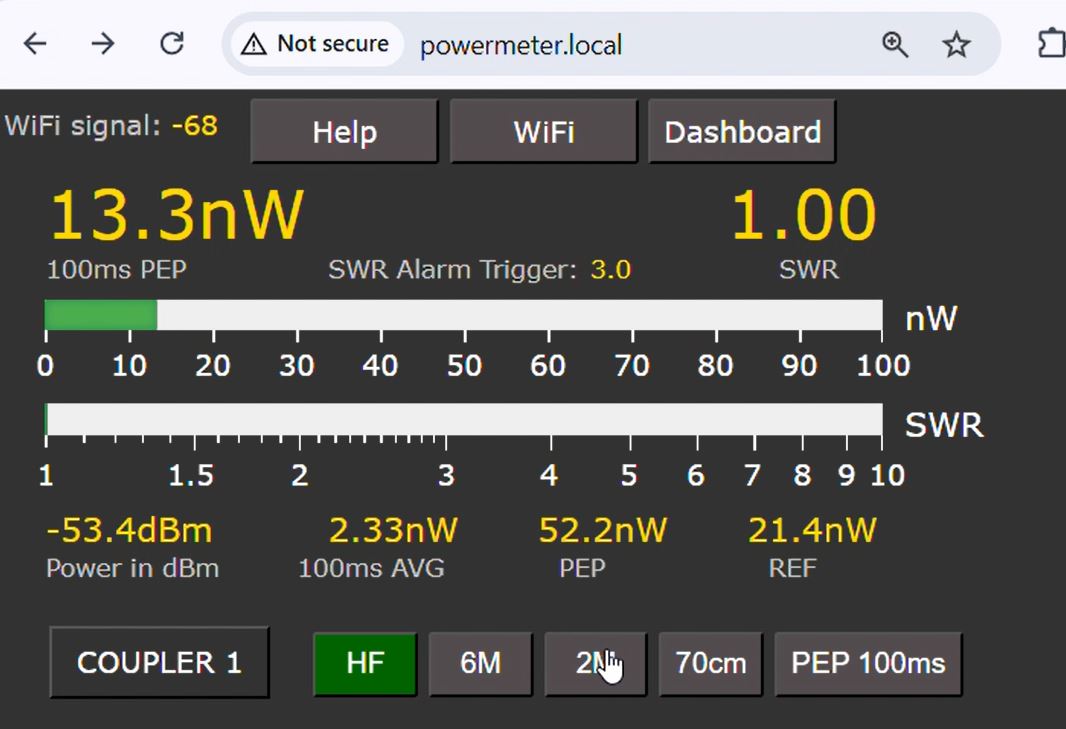The height and width of the screenshot is (729, 1066).
Task: Click the SWR bar meter
Action: point(463,420)
